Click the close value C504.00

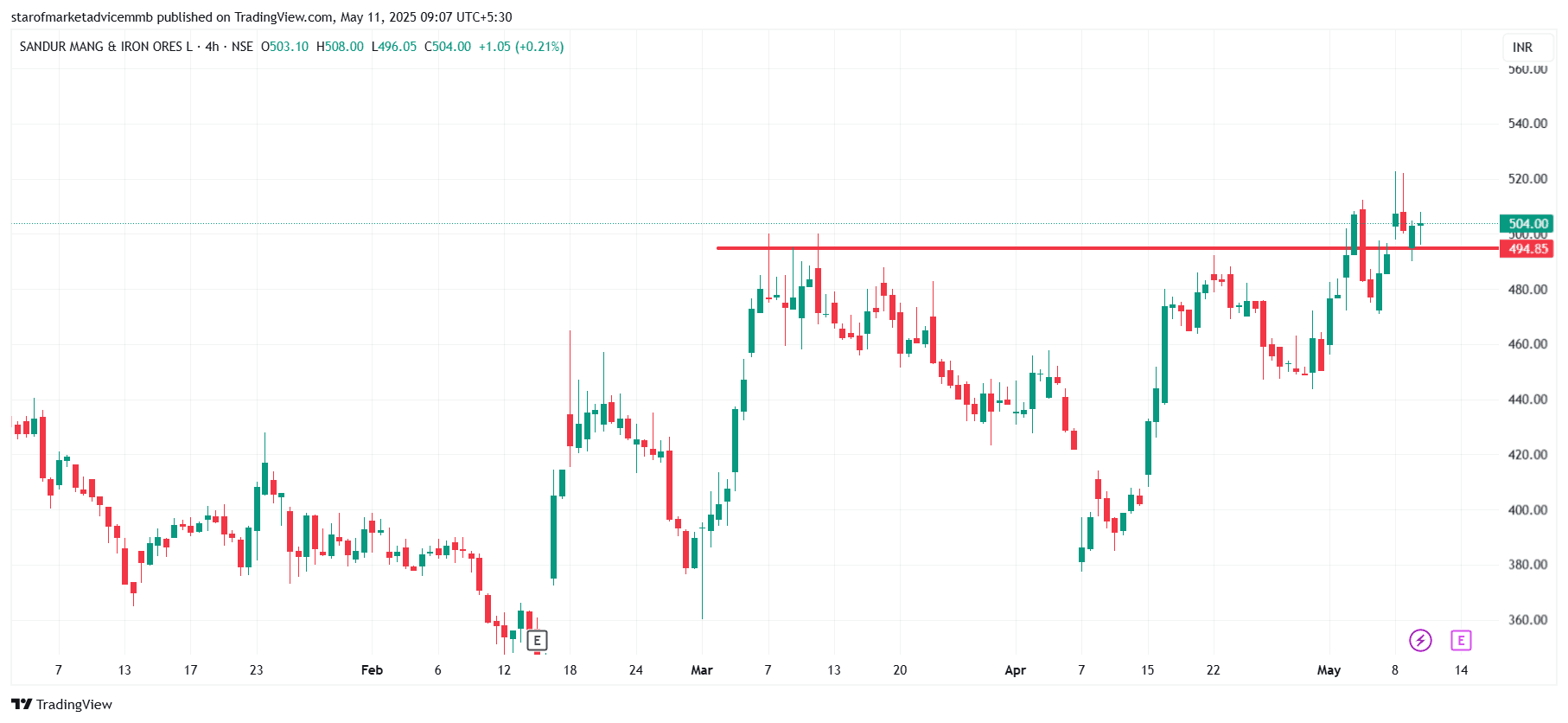pos(448,47)
